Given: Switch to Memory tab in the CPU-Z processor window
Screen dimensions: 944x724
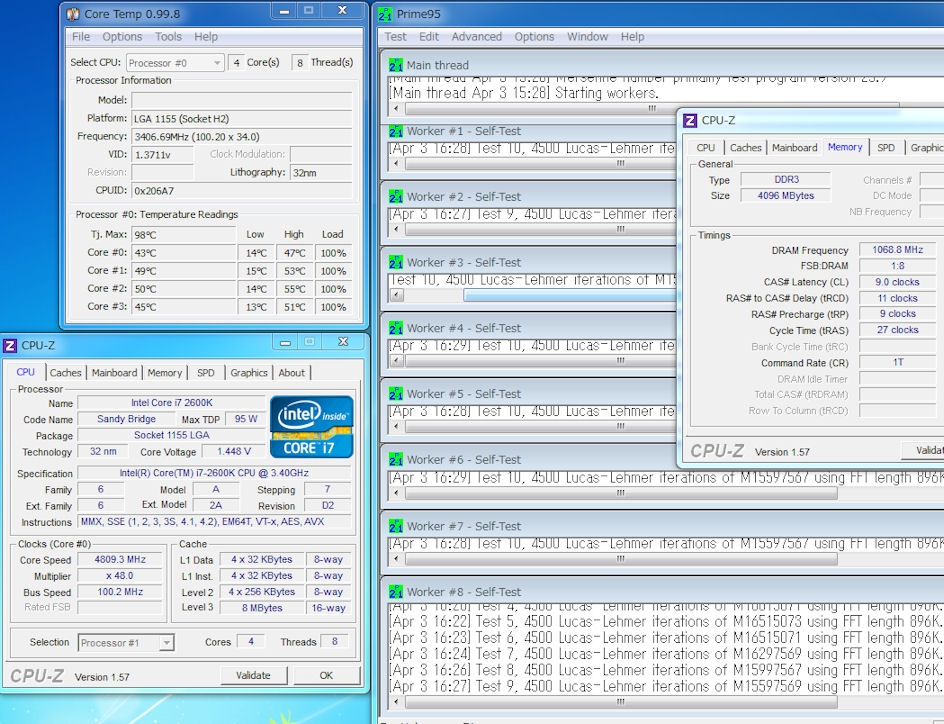Looking at the screenshot, I should (x=164, y=373).
